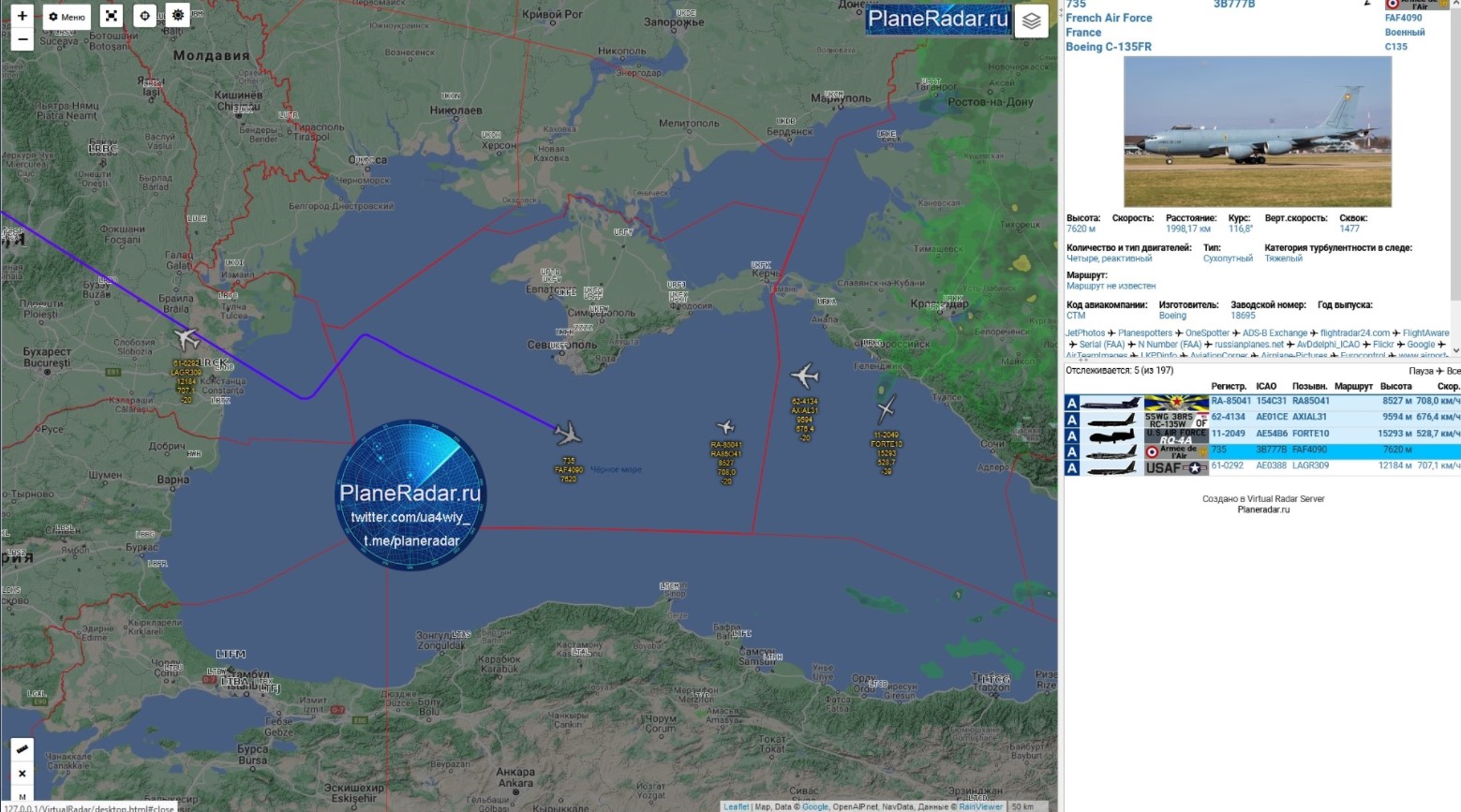Open the RainViewer attribution link
This screenshot has width=1461, height=812.
[x=980, y=806]
